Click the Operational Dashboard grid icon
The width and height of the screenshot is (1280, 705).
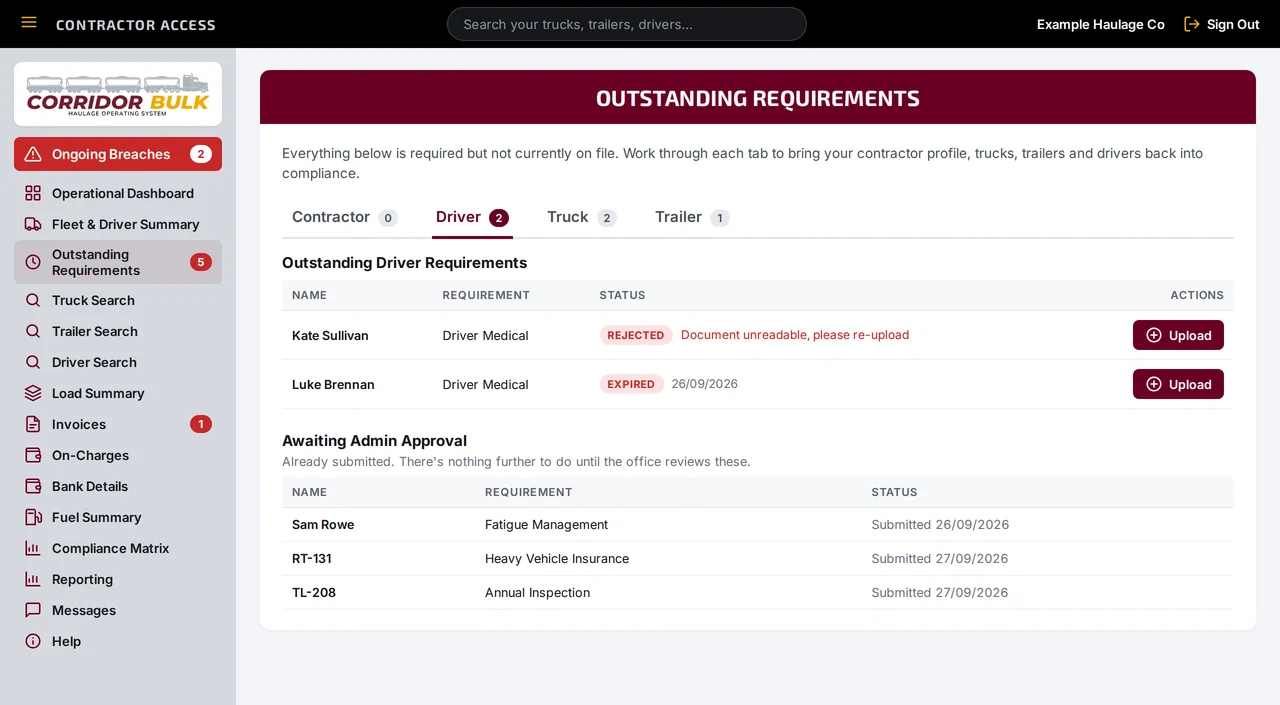click(33, 193)
